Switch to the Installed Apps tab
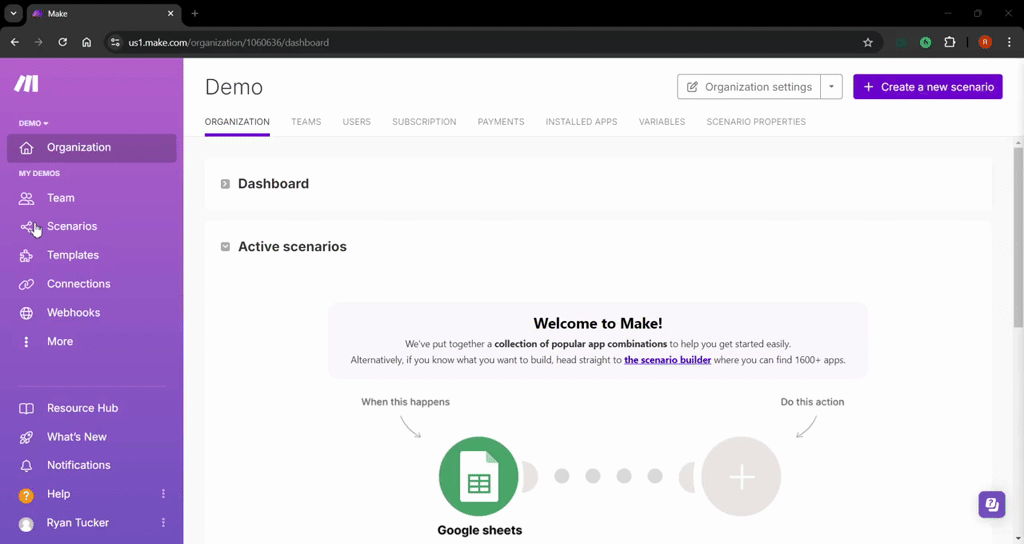Image resolution: width=1024 pixels, height=544 pixels. click(581, 121)
